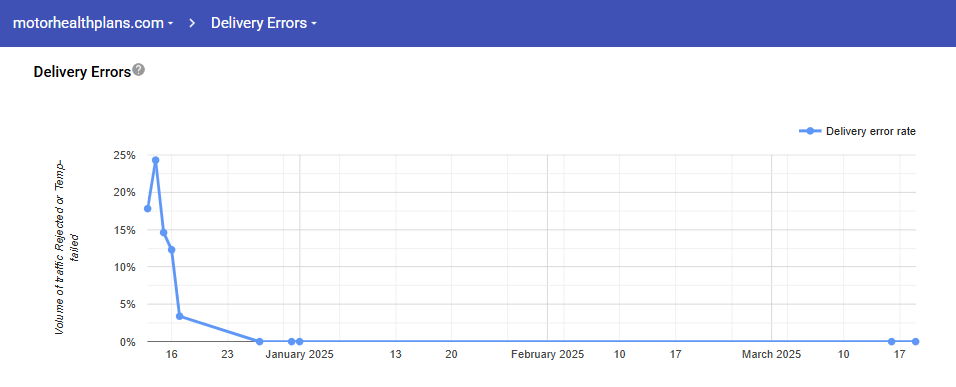Expand the Delivery Errors dashboard dropdown
The width and height of the screenshot is (956, 387).
[263, 23]
